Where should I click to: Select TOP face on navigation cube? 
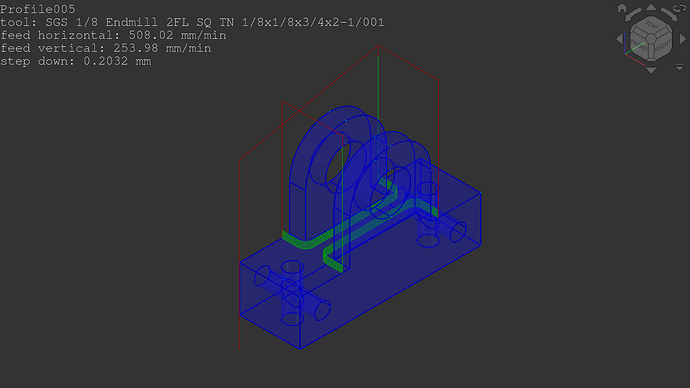tap(651, 25)
